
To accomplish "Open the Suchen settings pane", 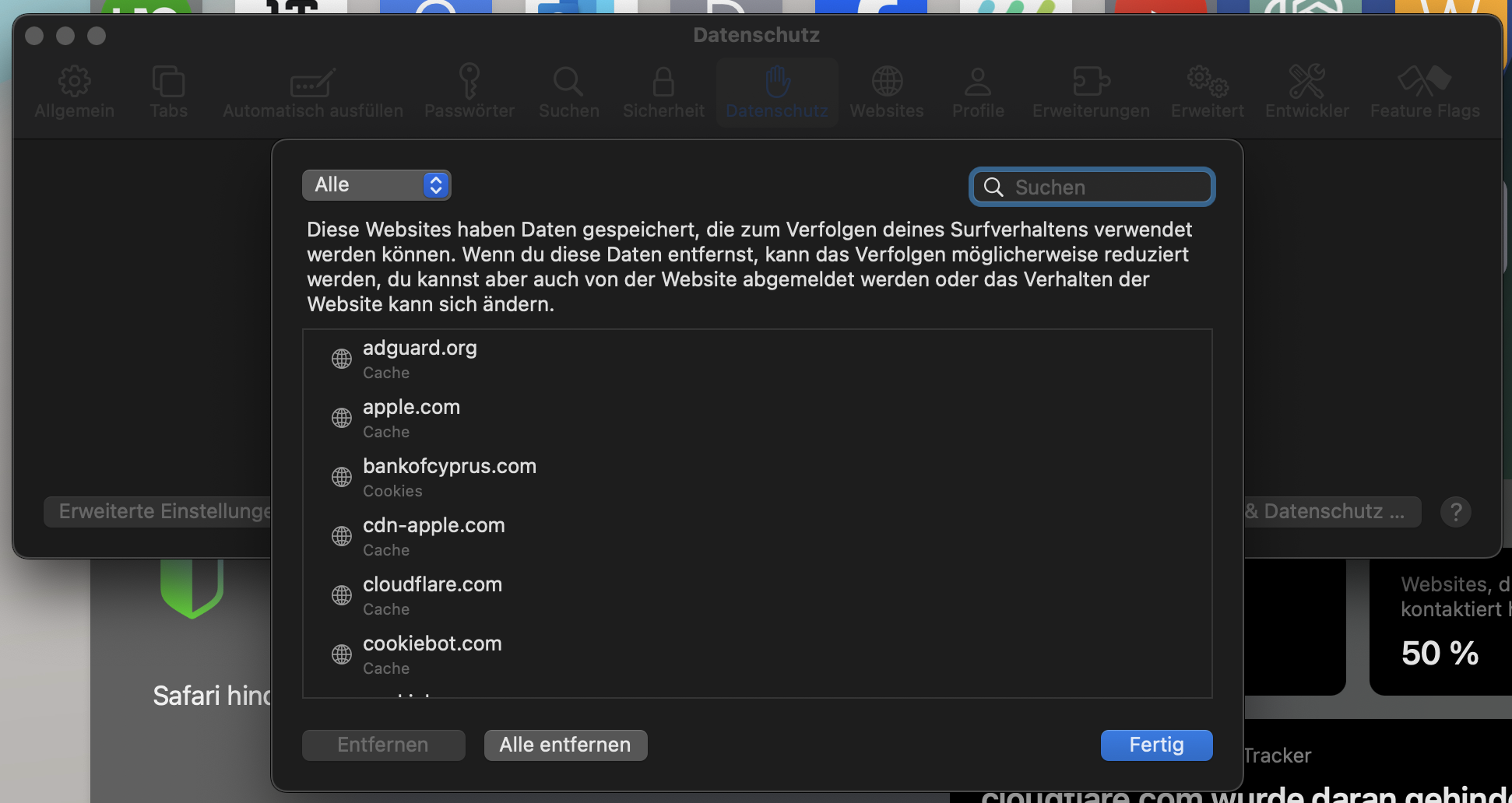I will 568,91.
